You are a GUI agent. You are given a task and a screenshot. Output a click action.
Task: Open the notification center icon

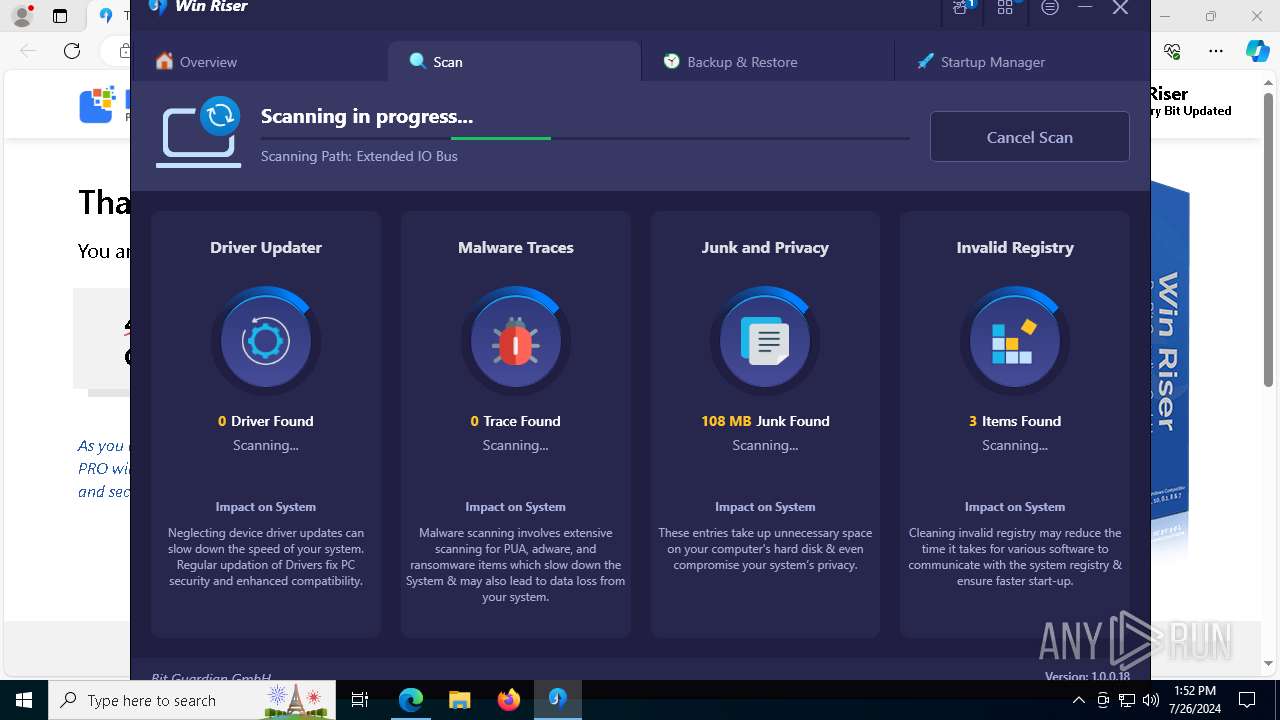tap(1247, 700)
